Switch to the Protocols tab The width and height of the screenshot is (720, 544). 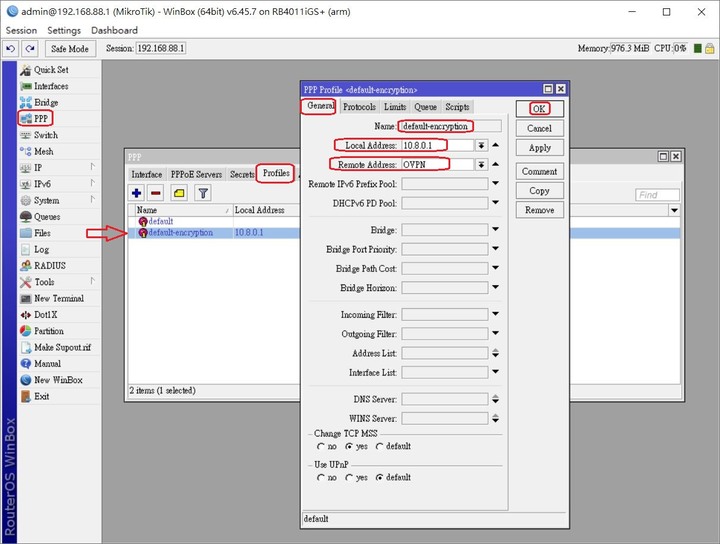tap(359, 107)
